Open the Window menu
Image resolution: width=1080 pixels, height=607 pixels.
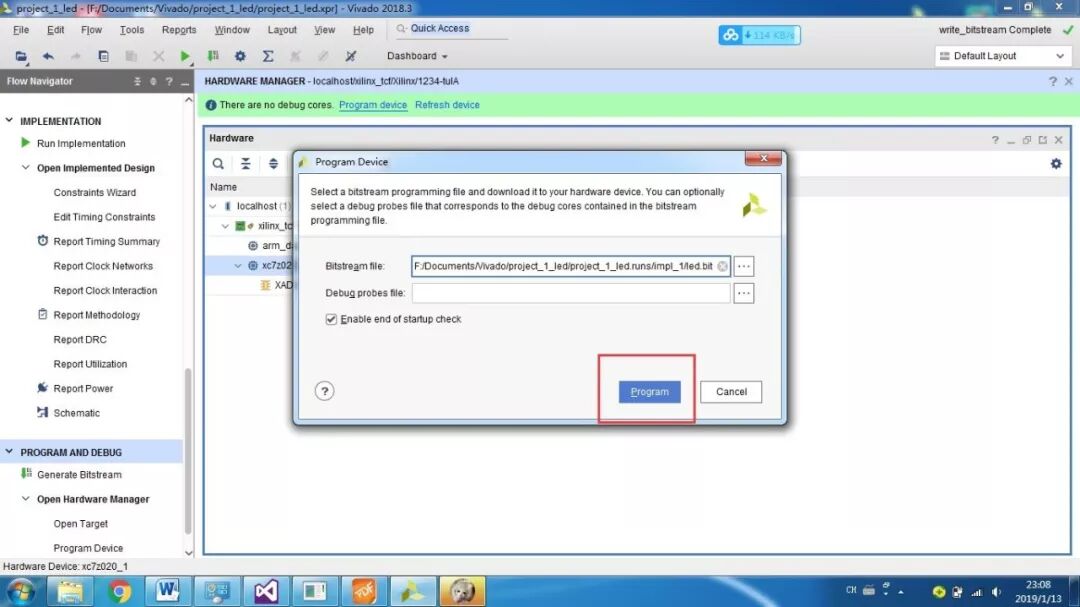coord(231,30)
